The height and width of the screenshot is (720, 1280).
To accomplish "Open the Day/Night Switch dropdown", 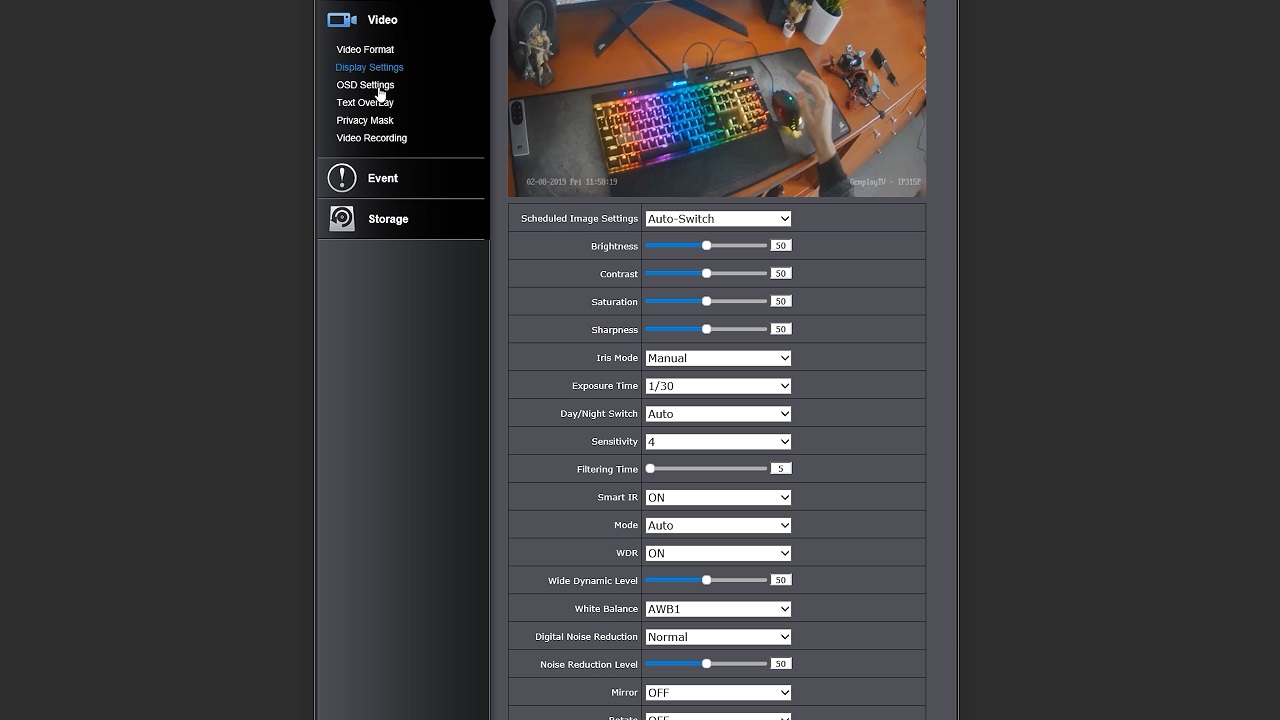I will [x=718, y=414].
